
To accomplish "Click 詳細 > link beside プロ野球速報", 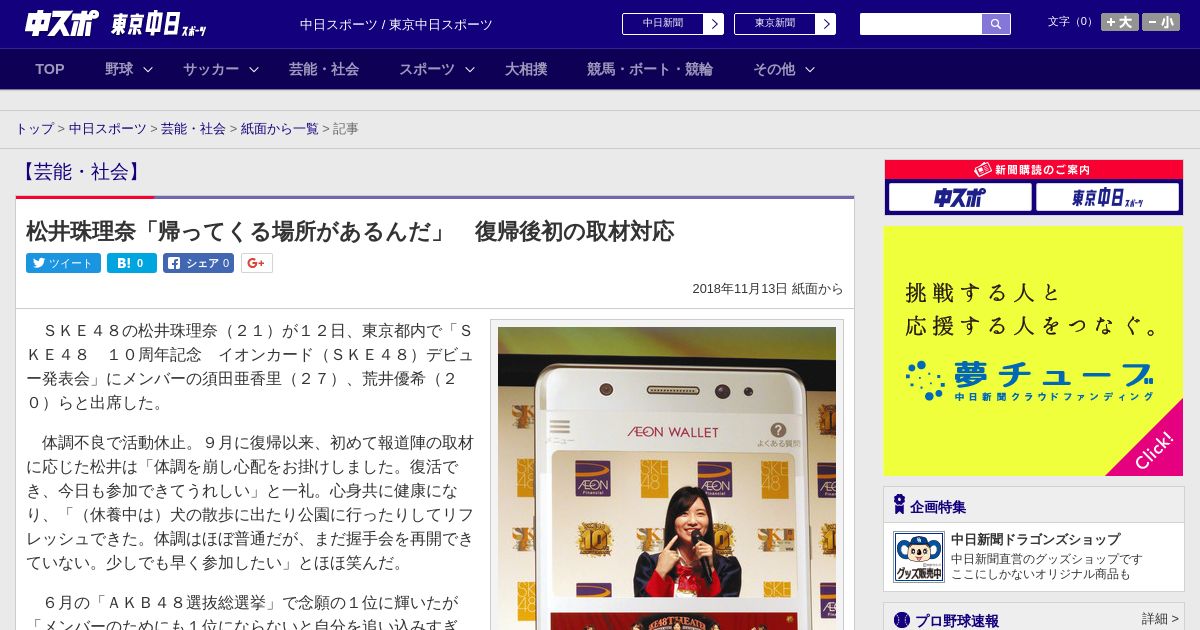I will click(1160, 619).
